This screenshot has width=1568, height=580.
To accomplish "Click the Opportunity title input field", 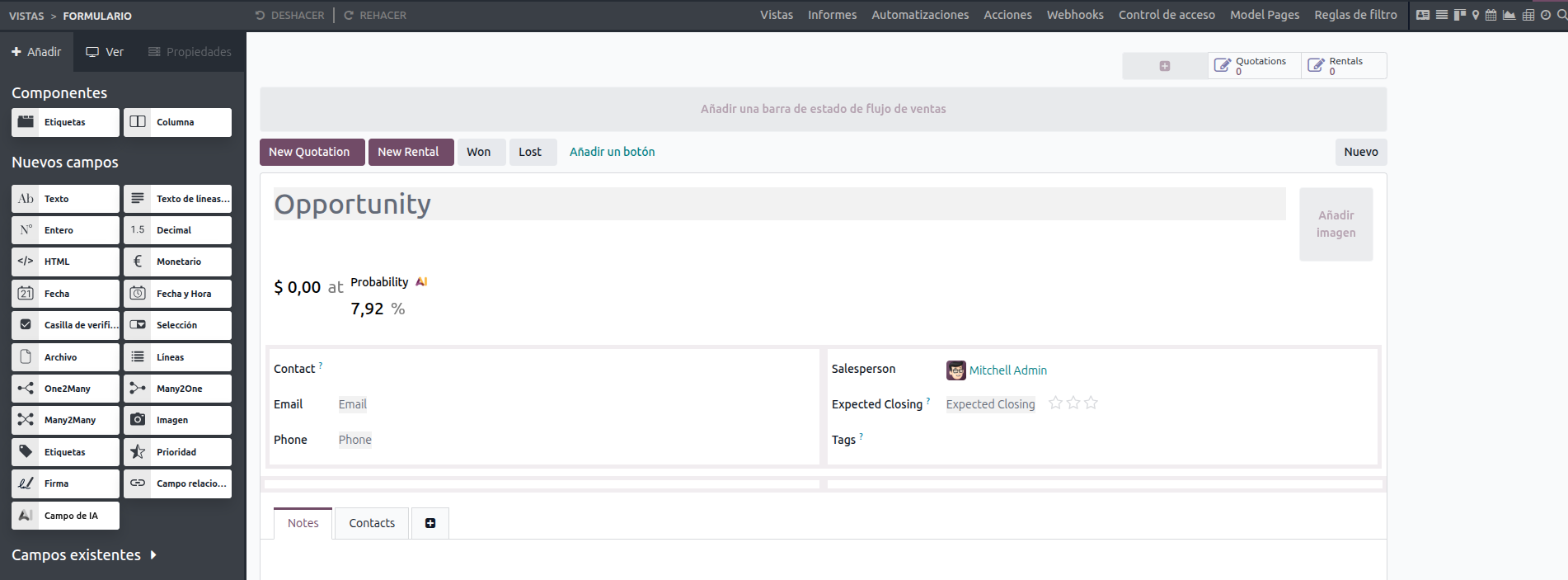I will click(778, 205).
